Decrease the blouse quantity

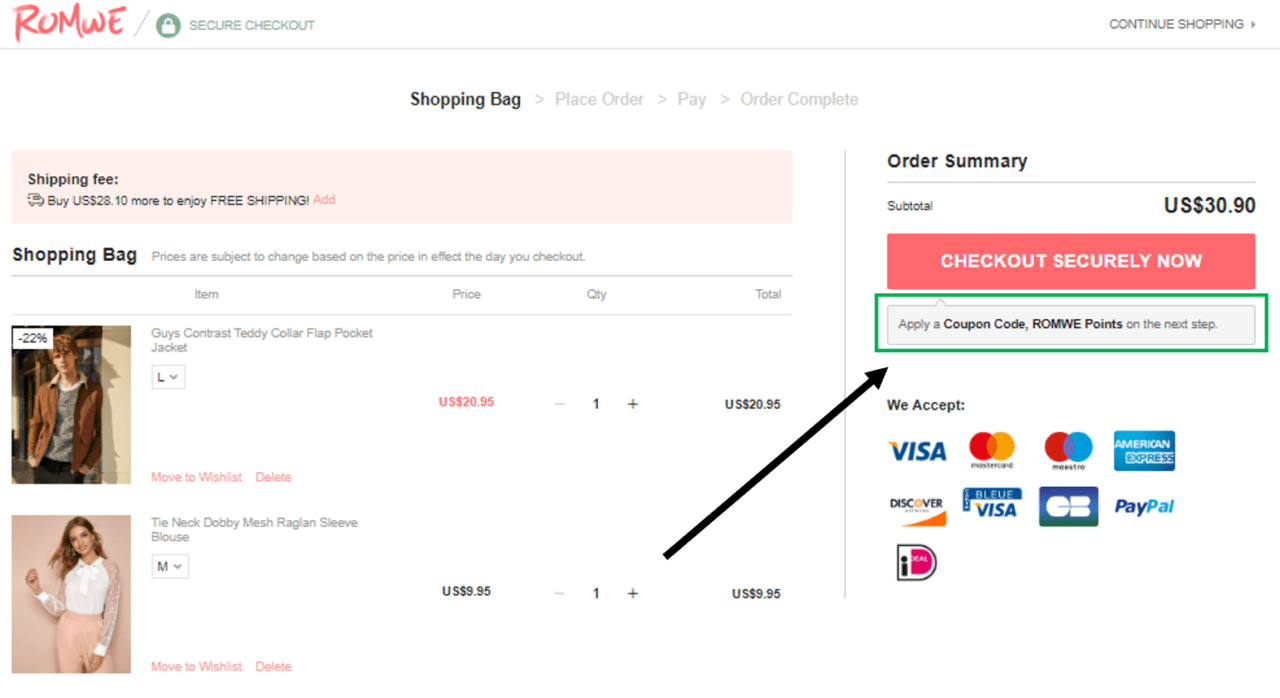559,592
